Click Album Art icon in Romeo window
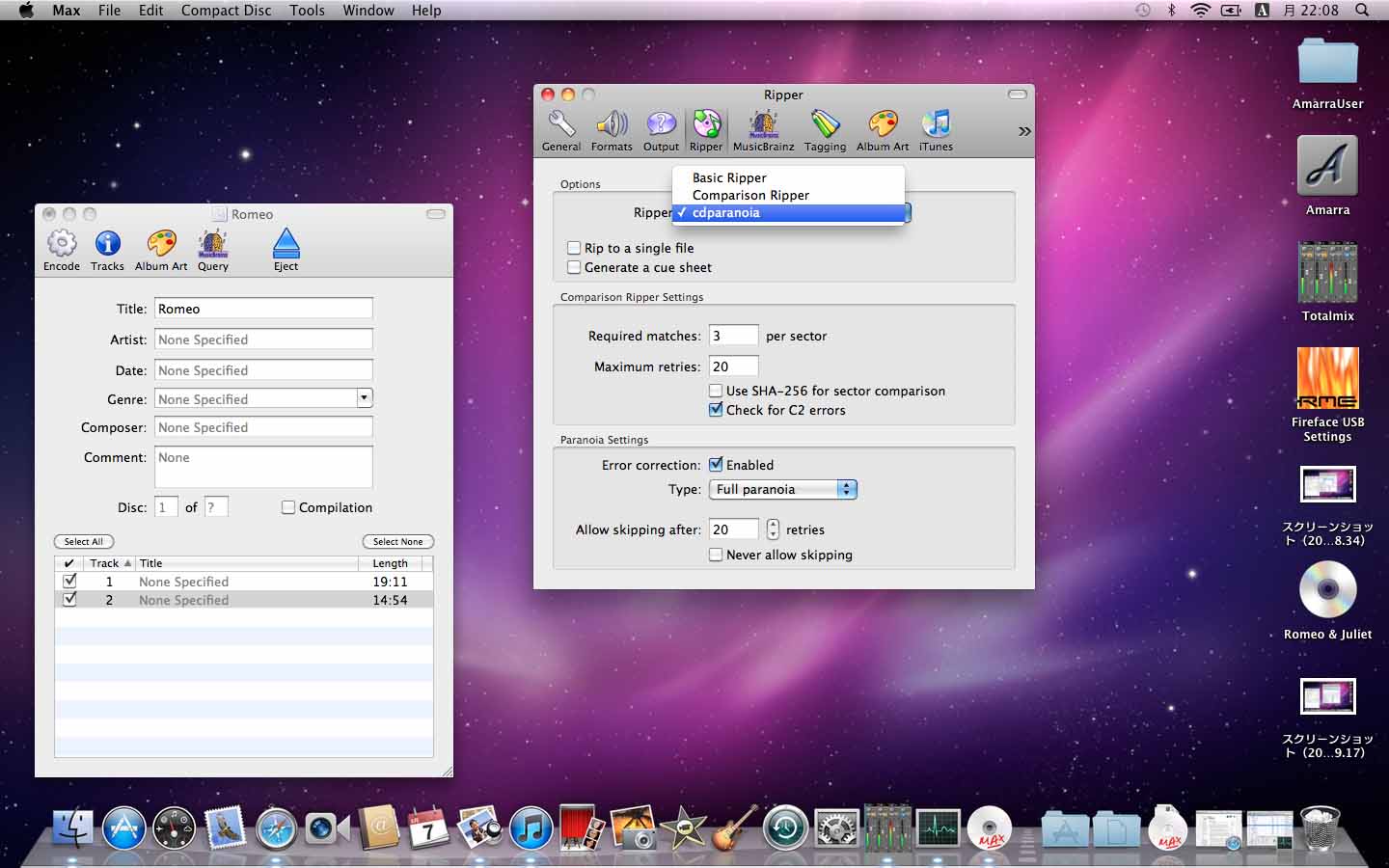Image resolution: width=1389 pixels, height=868 pixels. pyautogui.click(x=161, y=251)
